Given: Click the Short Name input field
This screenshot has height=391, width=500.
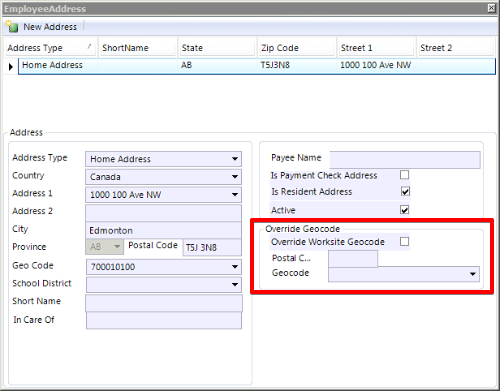Looking at the screenshot, I should point(164,303).
